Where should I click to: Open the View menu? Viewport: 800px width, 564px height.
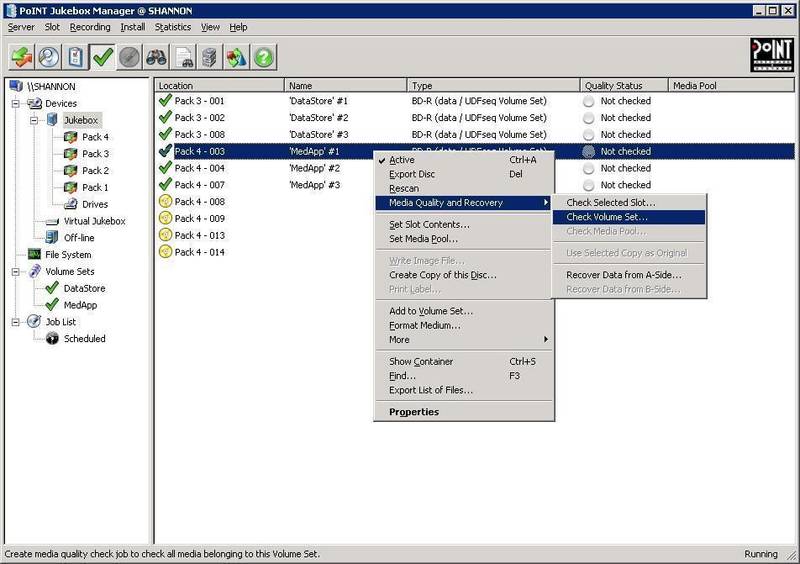click(x=210, y=27)
